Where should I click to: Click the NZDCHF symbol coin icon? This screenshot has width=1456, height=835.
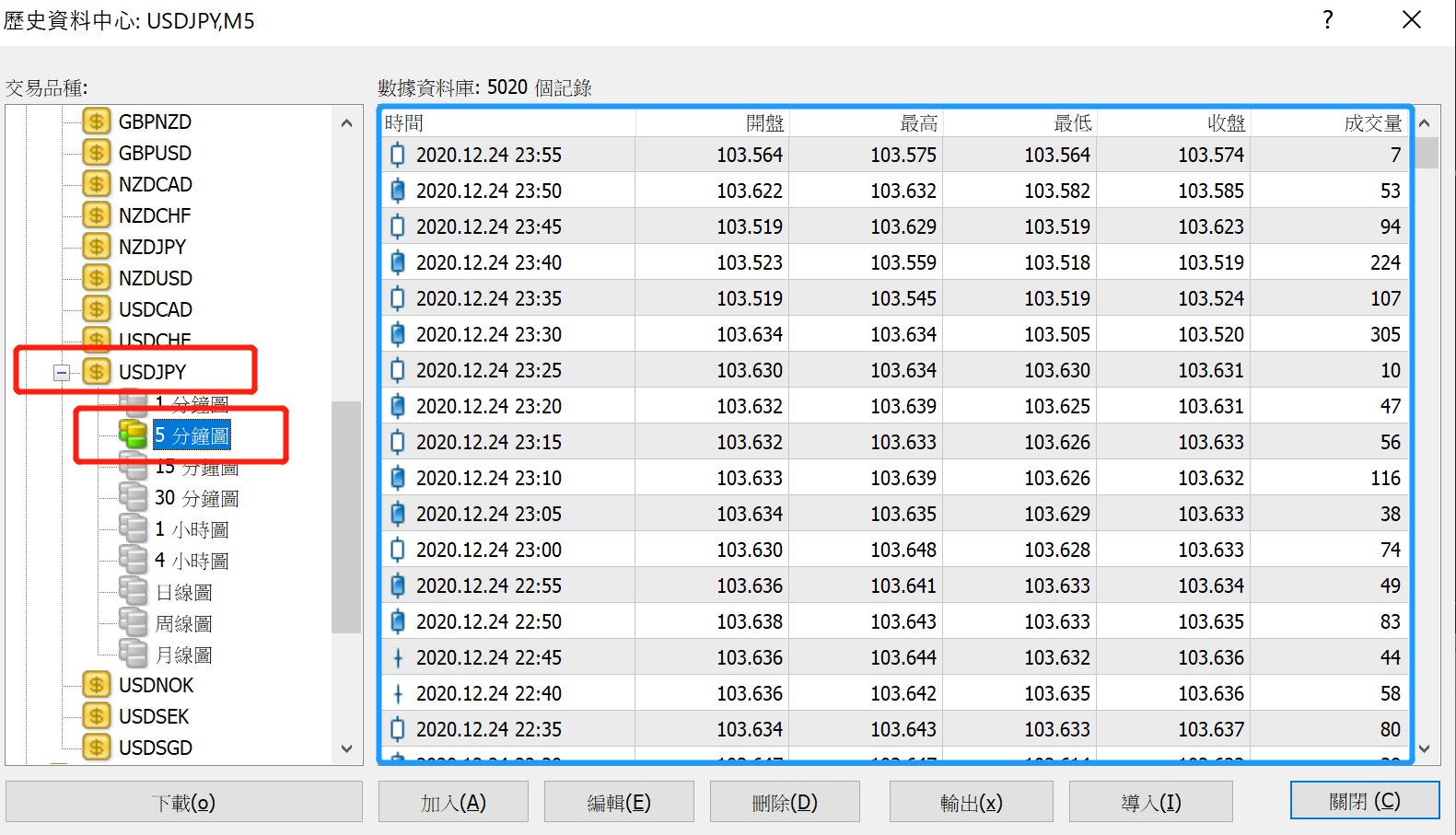click(x=96, y=215)
